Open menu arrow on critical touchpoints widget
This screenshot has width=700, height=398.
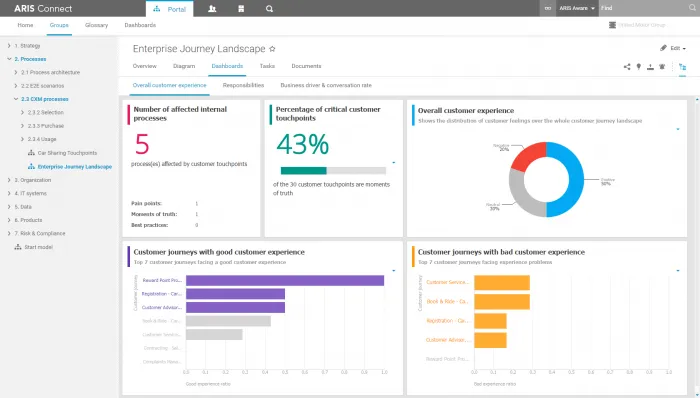tap(394, 163)
